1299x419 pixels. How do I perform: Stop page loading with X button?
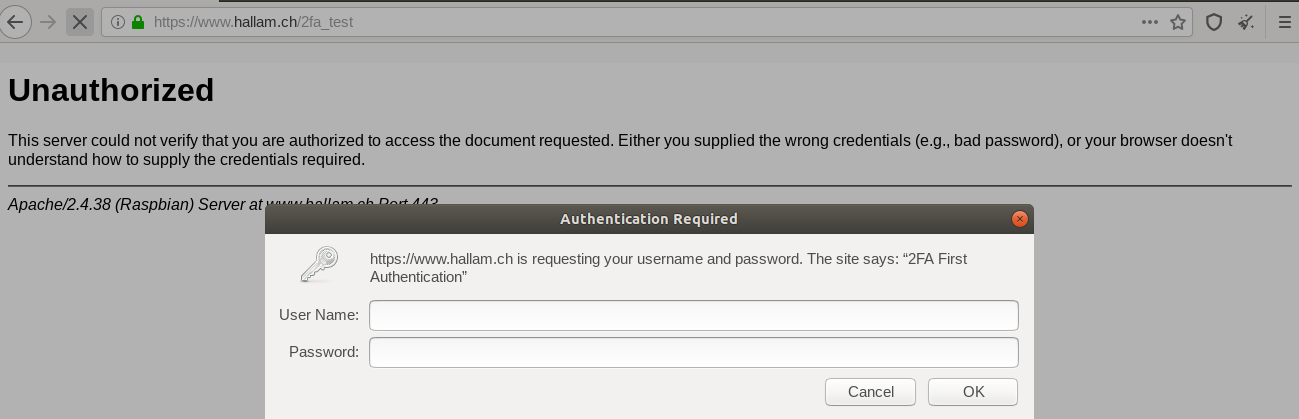(80, 22)
